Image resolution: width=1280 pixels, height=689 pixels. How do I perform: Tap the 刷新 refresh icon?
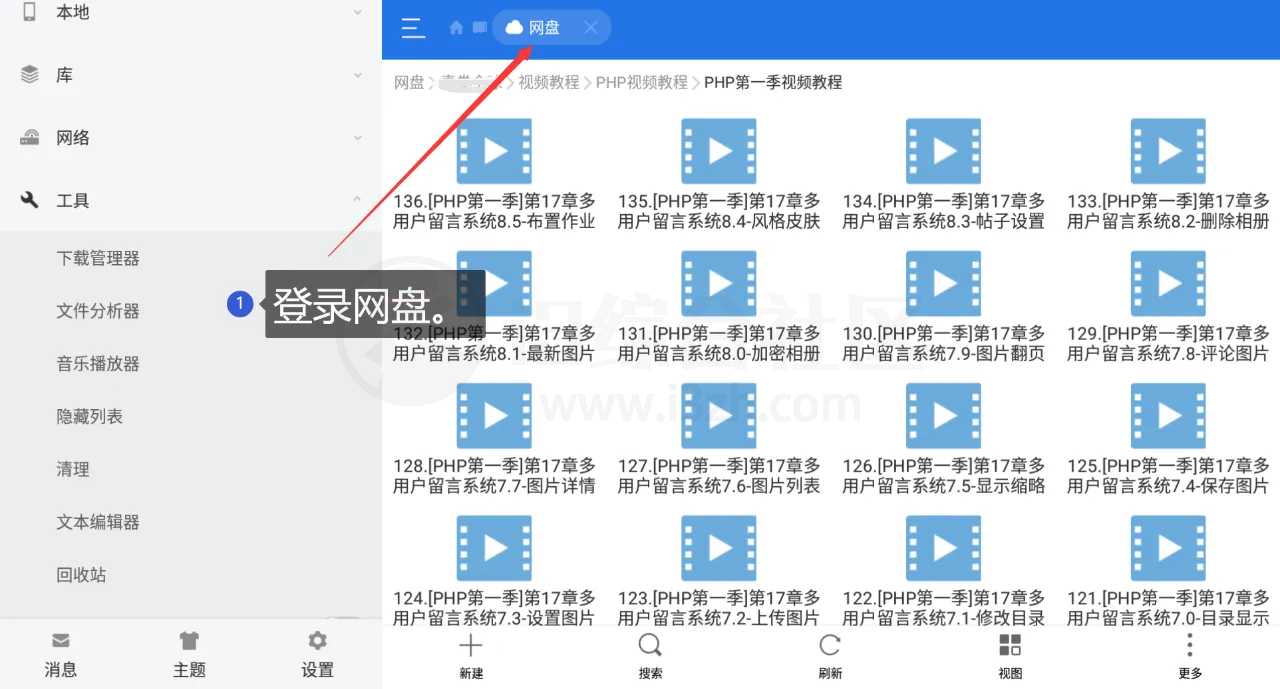(x=830, y=644)
